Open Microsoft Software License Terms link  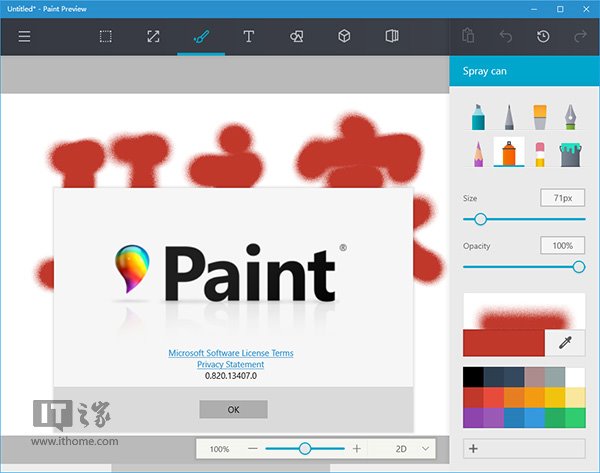point(231,353)
